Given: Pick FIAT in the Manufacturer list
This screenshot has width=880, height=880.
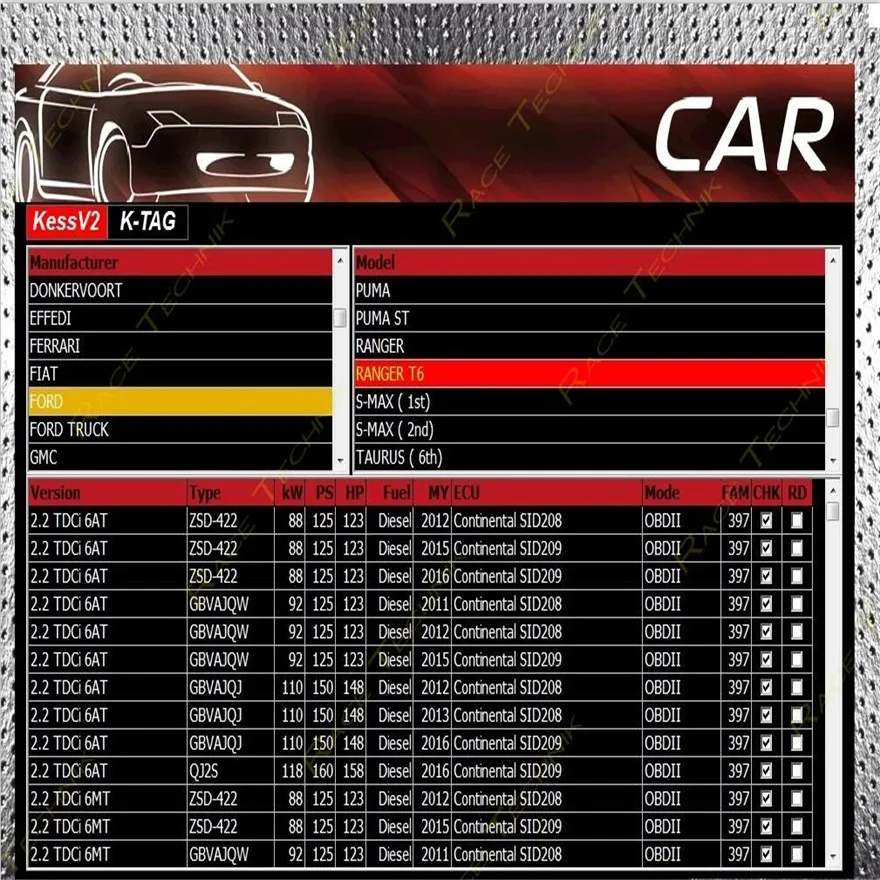Looking at the screenshot, I should pos(180,374).
